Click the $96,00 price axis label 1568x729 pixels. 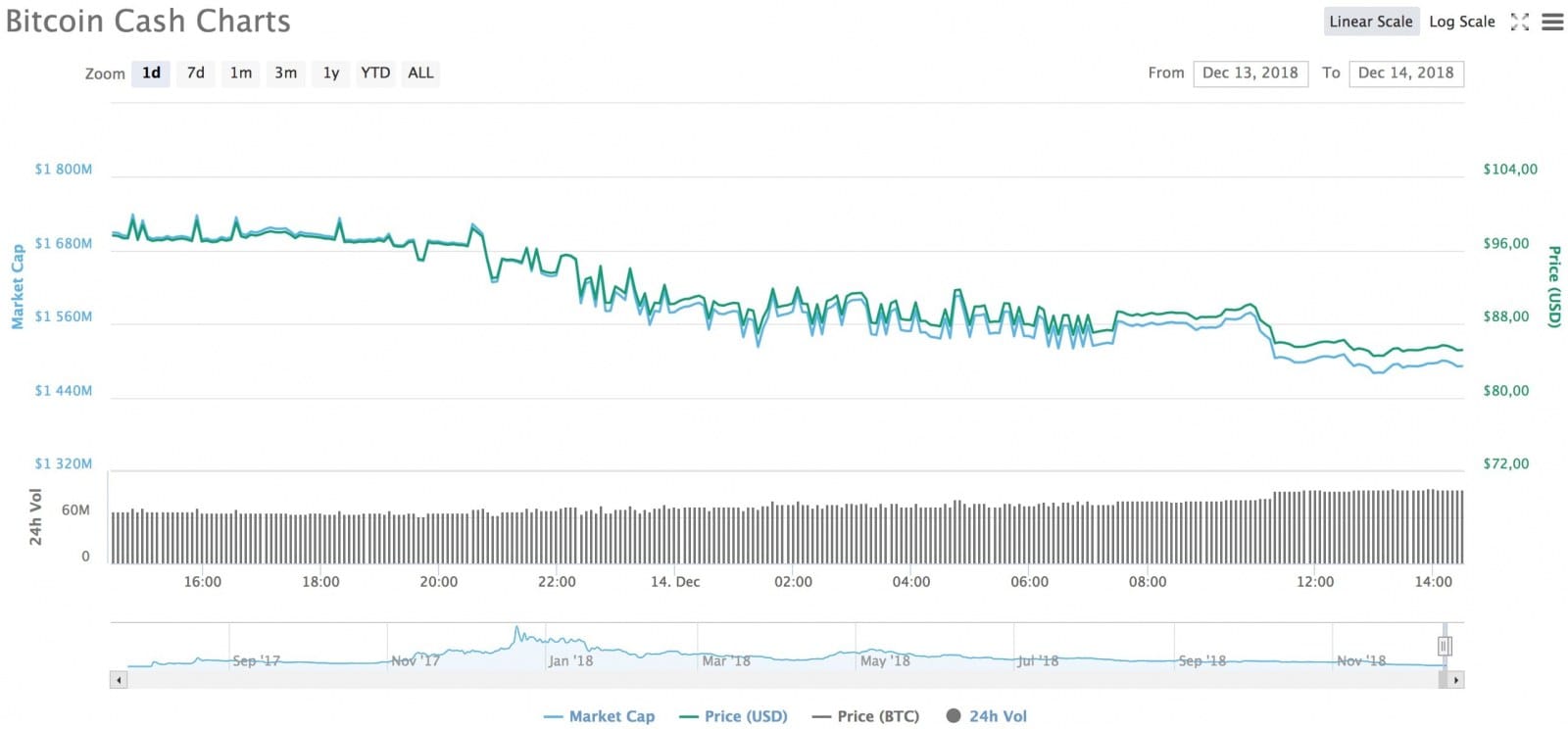(x=1506, y=243)
